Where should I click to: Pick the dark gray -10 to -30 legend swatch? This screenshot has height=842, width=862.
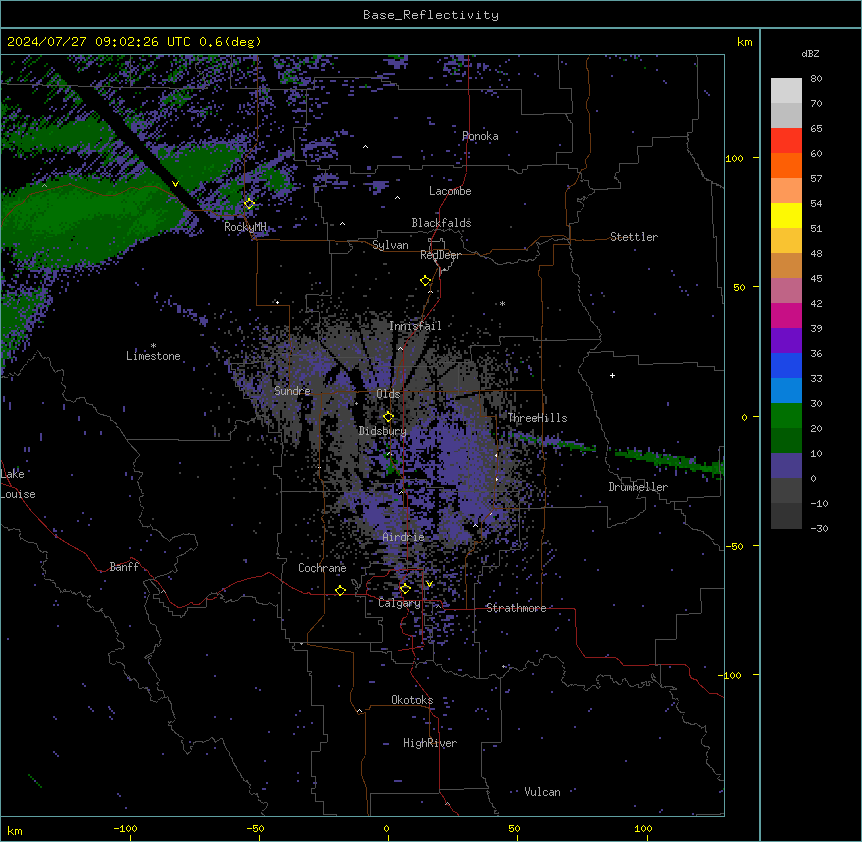[786, 516]
